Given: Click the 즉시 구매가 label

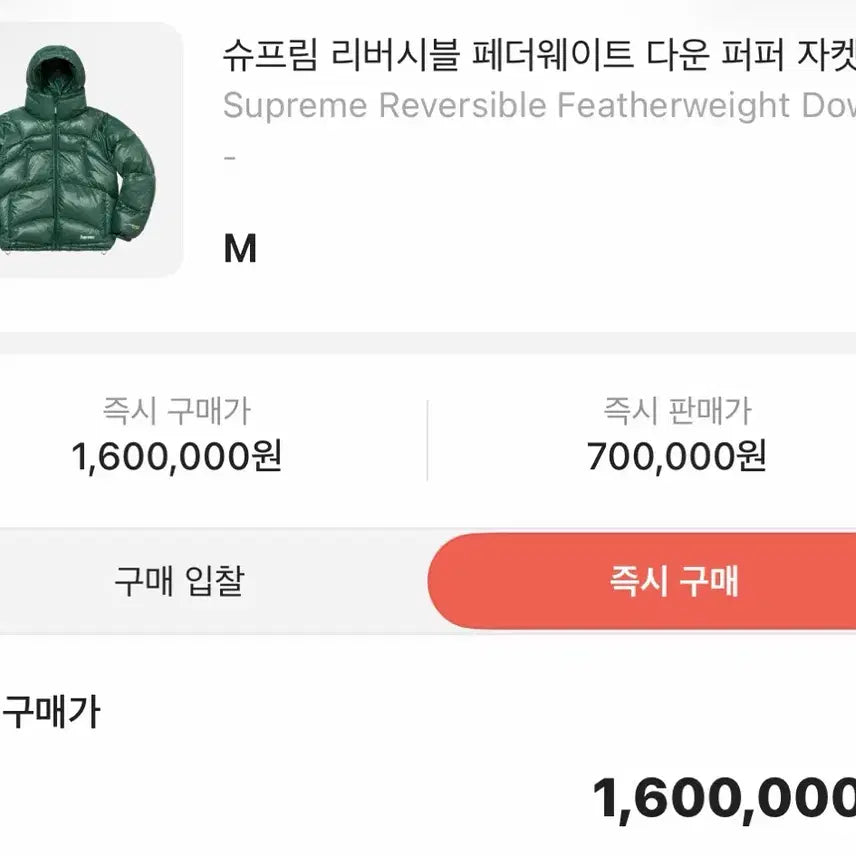Looking at the screenshot, I should 176,411.
